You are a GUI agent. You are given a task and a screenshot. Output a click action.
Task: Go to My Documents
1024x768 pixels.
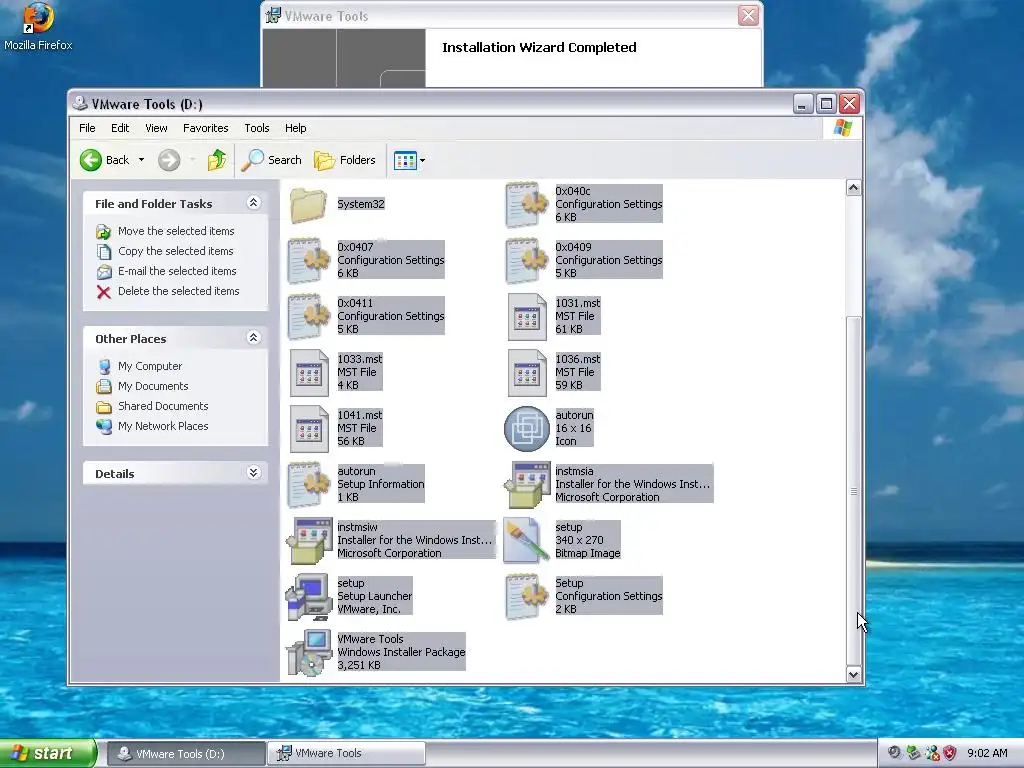[153, 387]
